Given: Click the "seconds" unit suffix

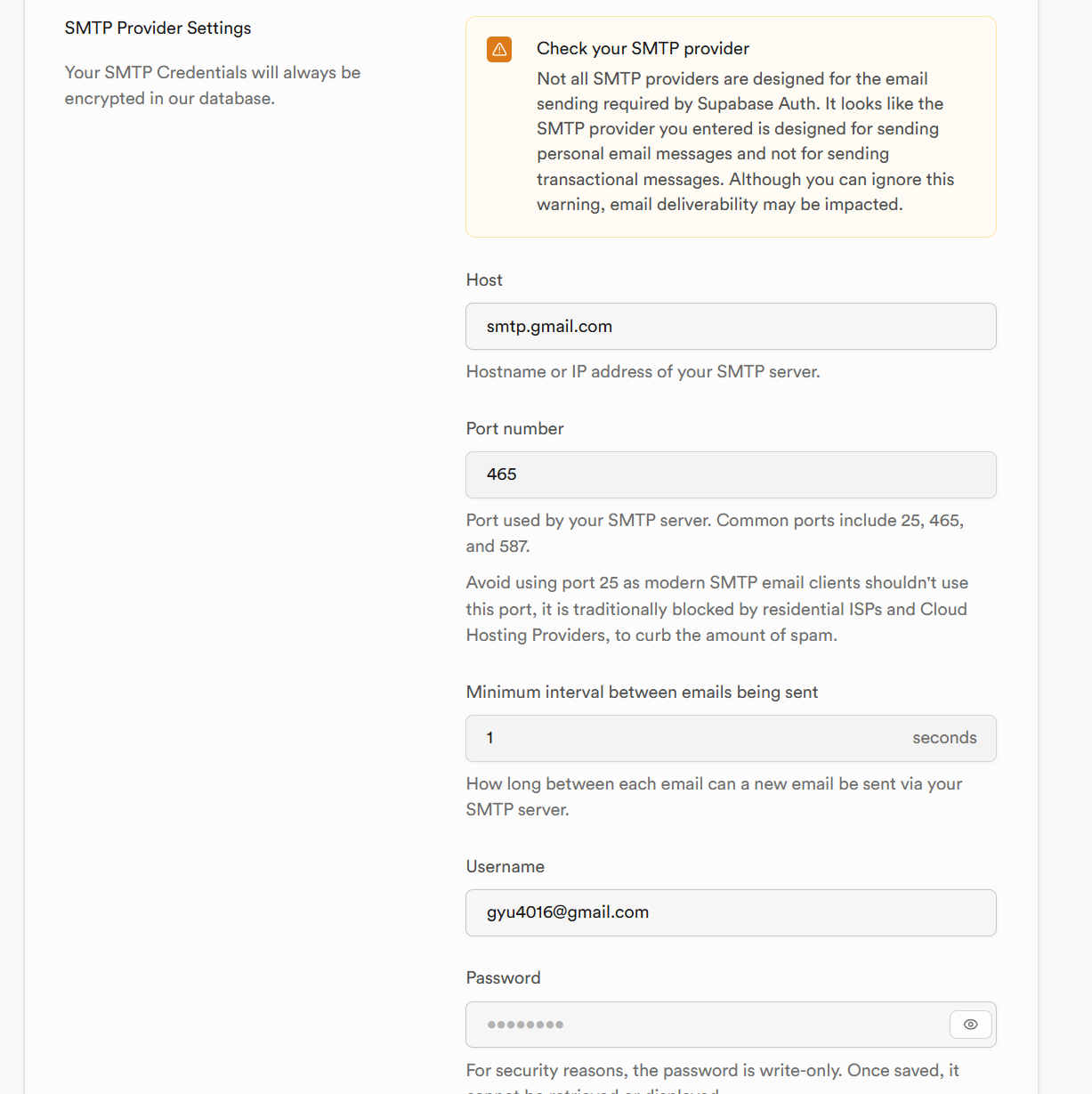Looking at the screenshot, I should click(x=944, y=738).
